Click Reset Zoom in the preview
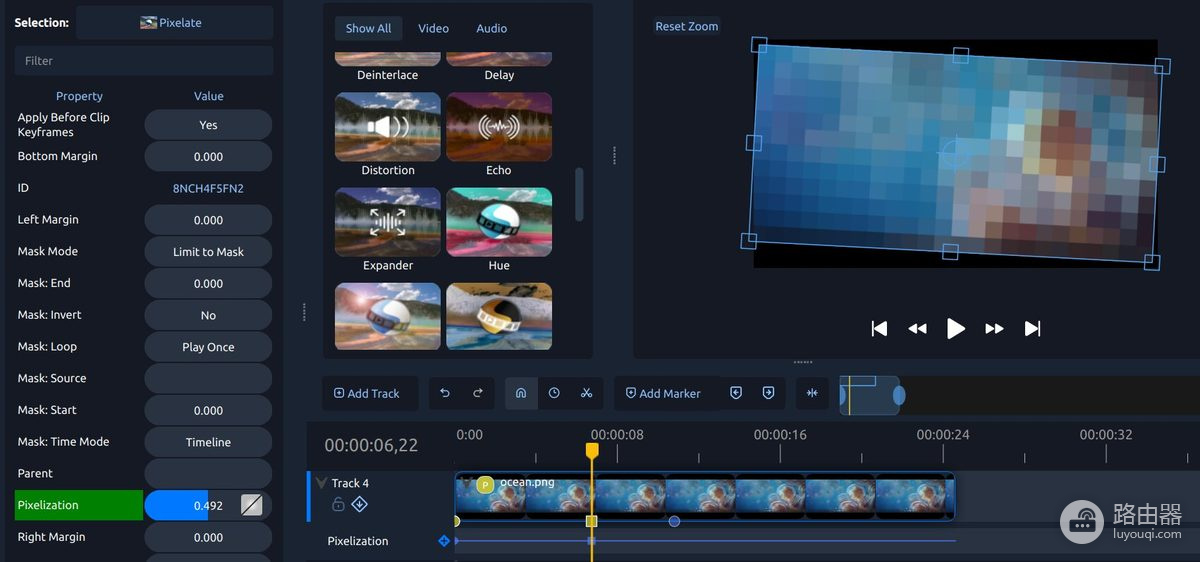Image resolution: width=1200 pixels, height=562 pixels. click(x=686, y=26)
